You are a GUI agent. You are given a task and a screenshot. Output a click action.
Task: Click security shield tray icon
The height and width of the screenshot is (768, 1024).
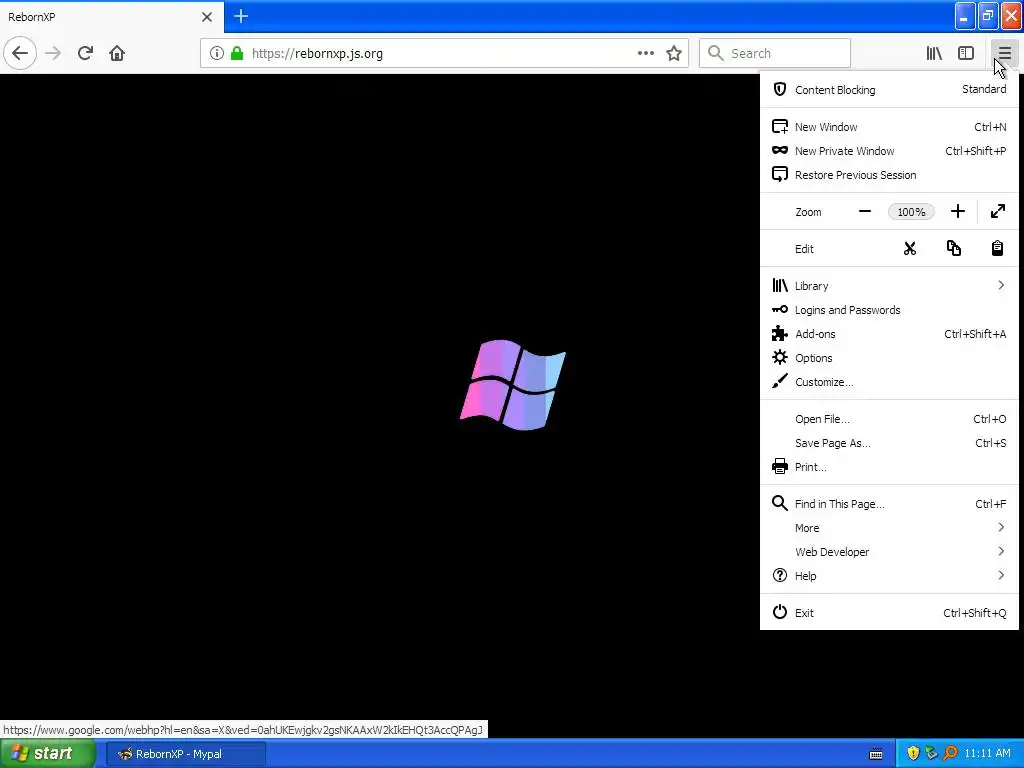click(913, 754)
